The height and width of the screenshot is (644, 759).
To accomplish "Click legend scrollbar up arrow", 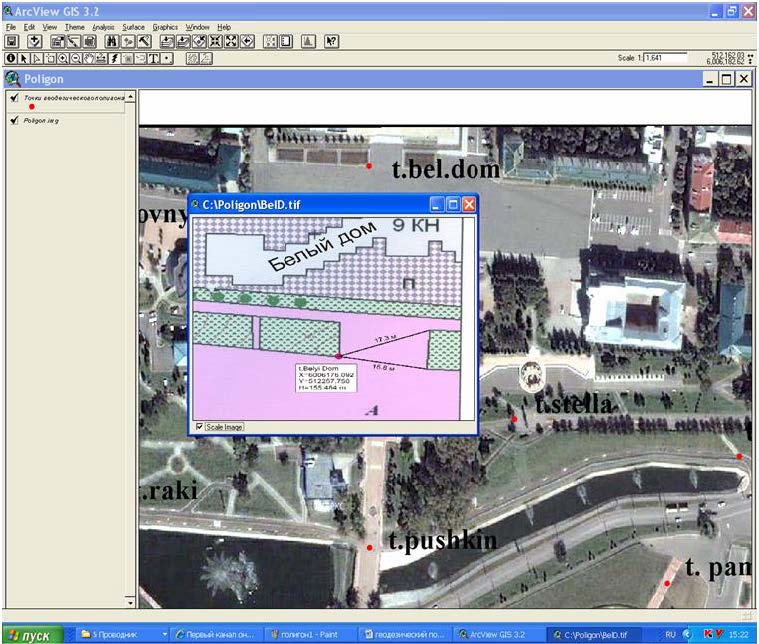I will pyautogui.click(x=130, y=95).
